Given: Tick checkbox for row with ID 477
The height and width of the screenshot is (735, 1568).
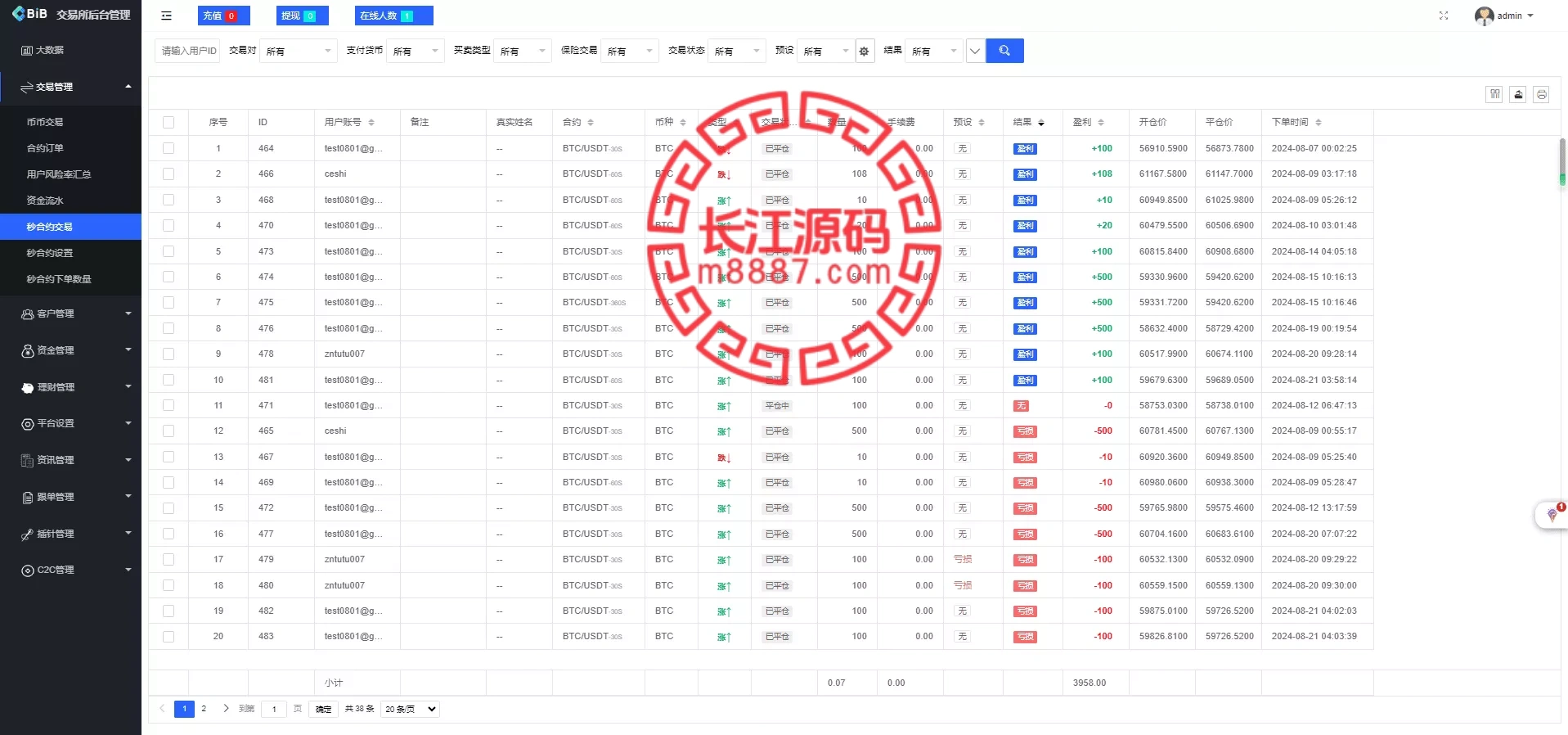Looking at the screenshot, I should pos(168,534).
